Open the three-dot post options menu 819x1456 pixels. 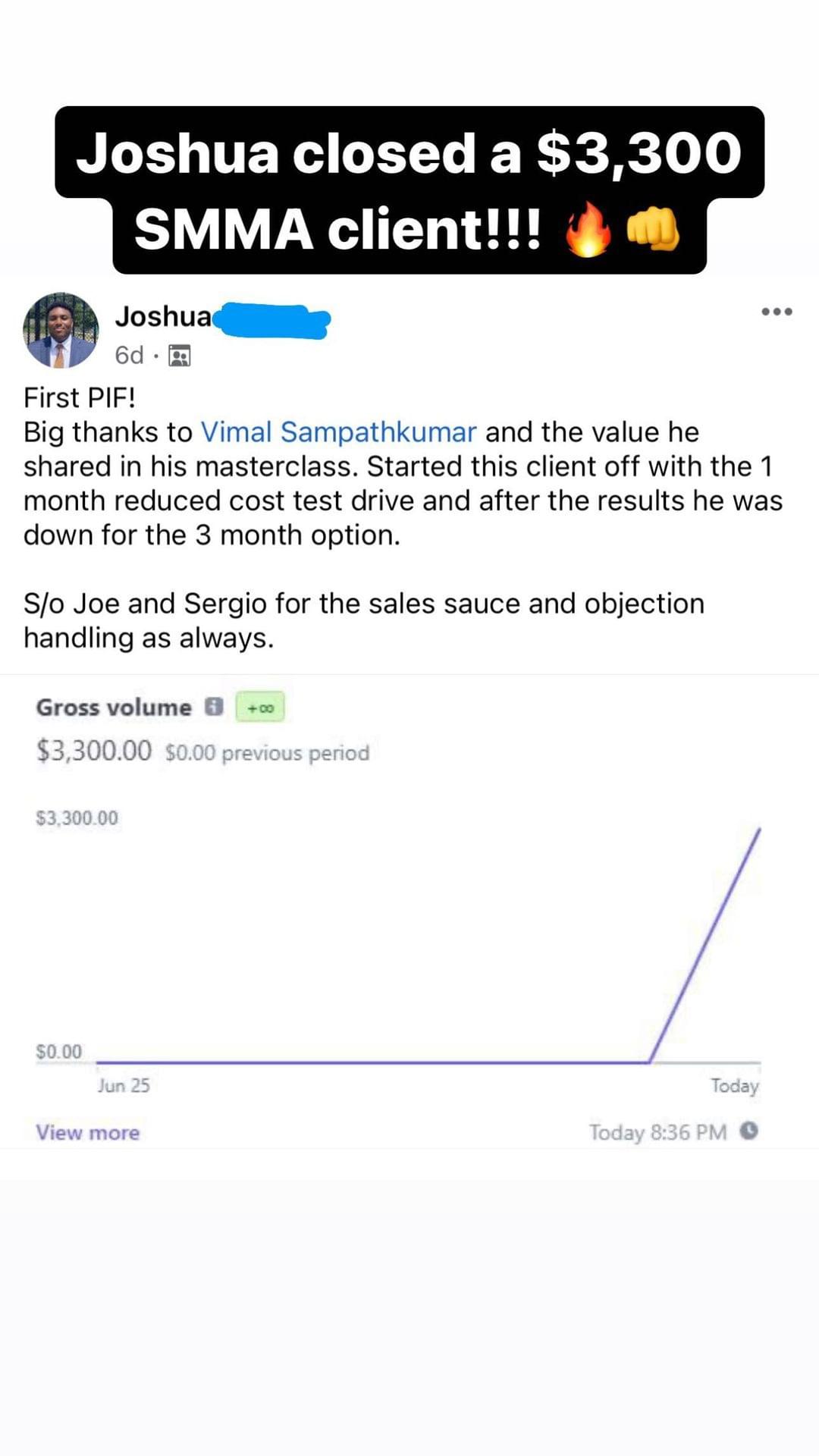pyautogui.click(x=777, y=312)
